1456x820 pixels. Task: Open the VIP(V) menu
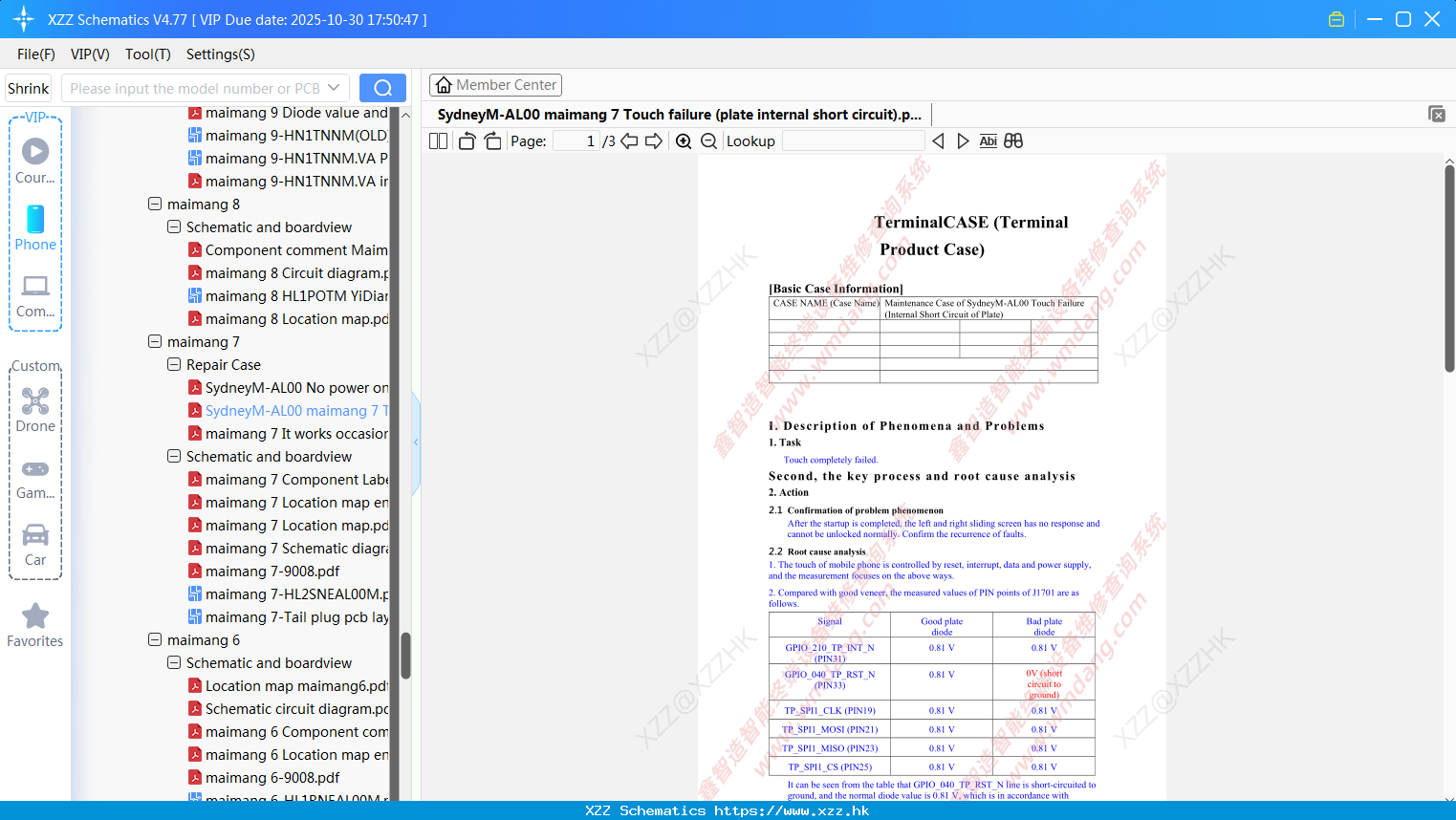pos(90,54)
